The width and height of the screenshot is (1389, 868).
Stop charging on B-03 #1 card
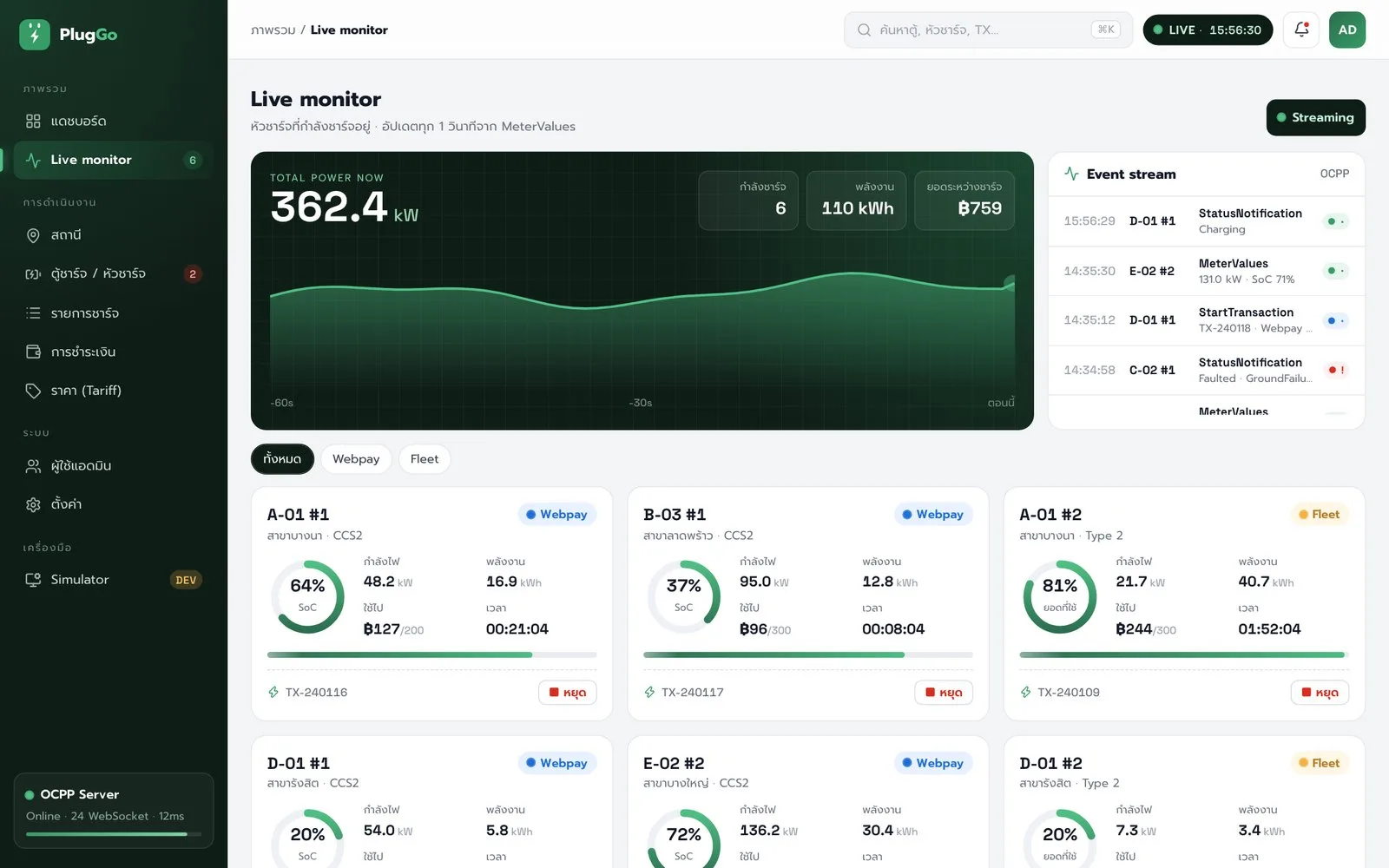[x=944, y=693]
